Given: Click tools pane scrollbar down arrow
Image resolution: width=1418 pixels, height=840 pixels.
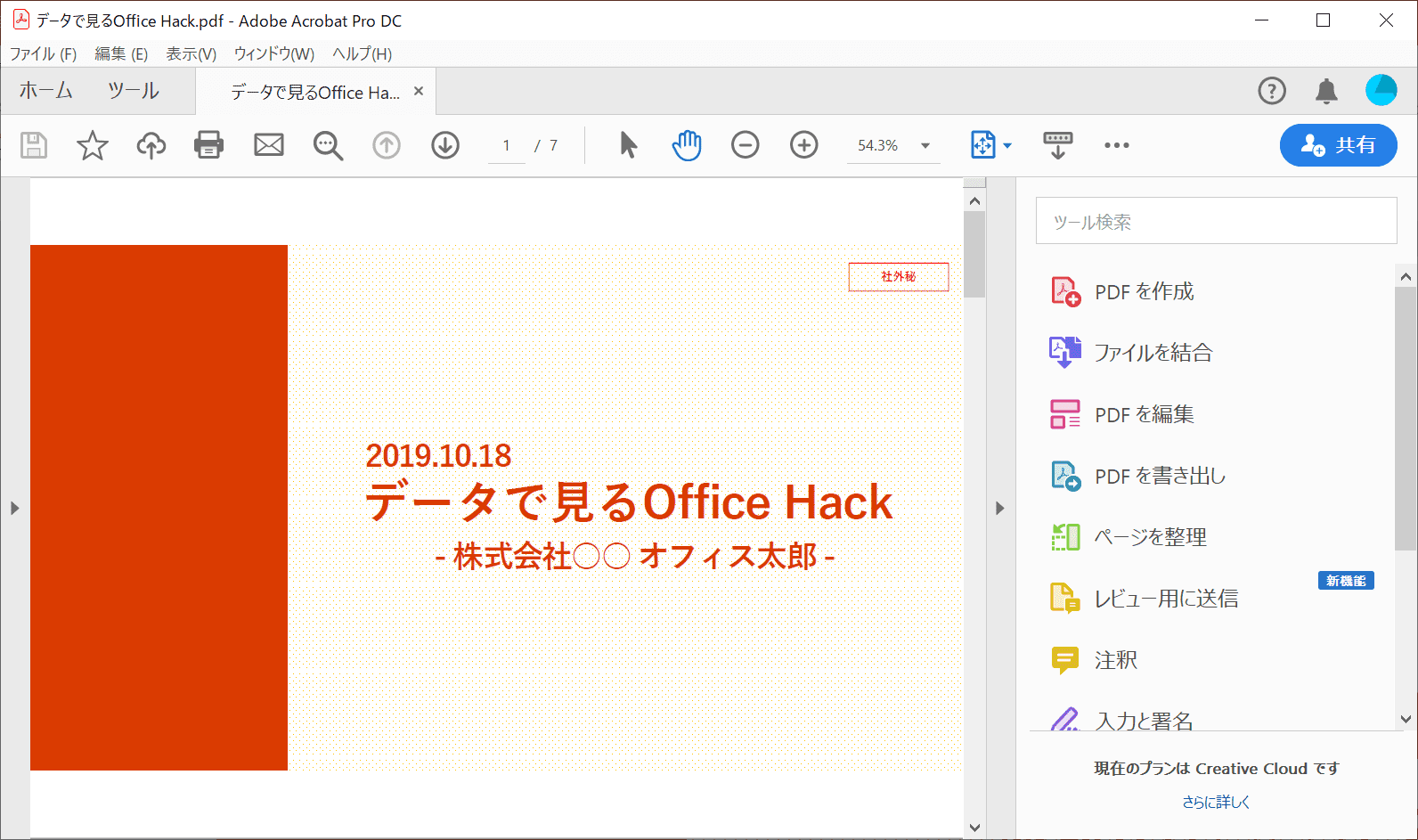Looking at the screenshot, I should (x=1406, y=720).
